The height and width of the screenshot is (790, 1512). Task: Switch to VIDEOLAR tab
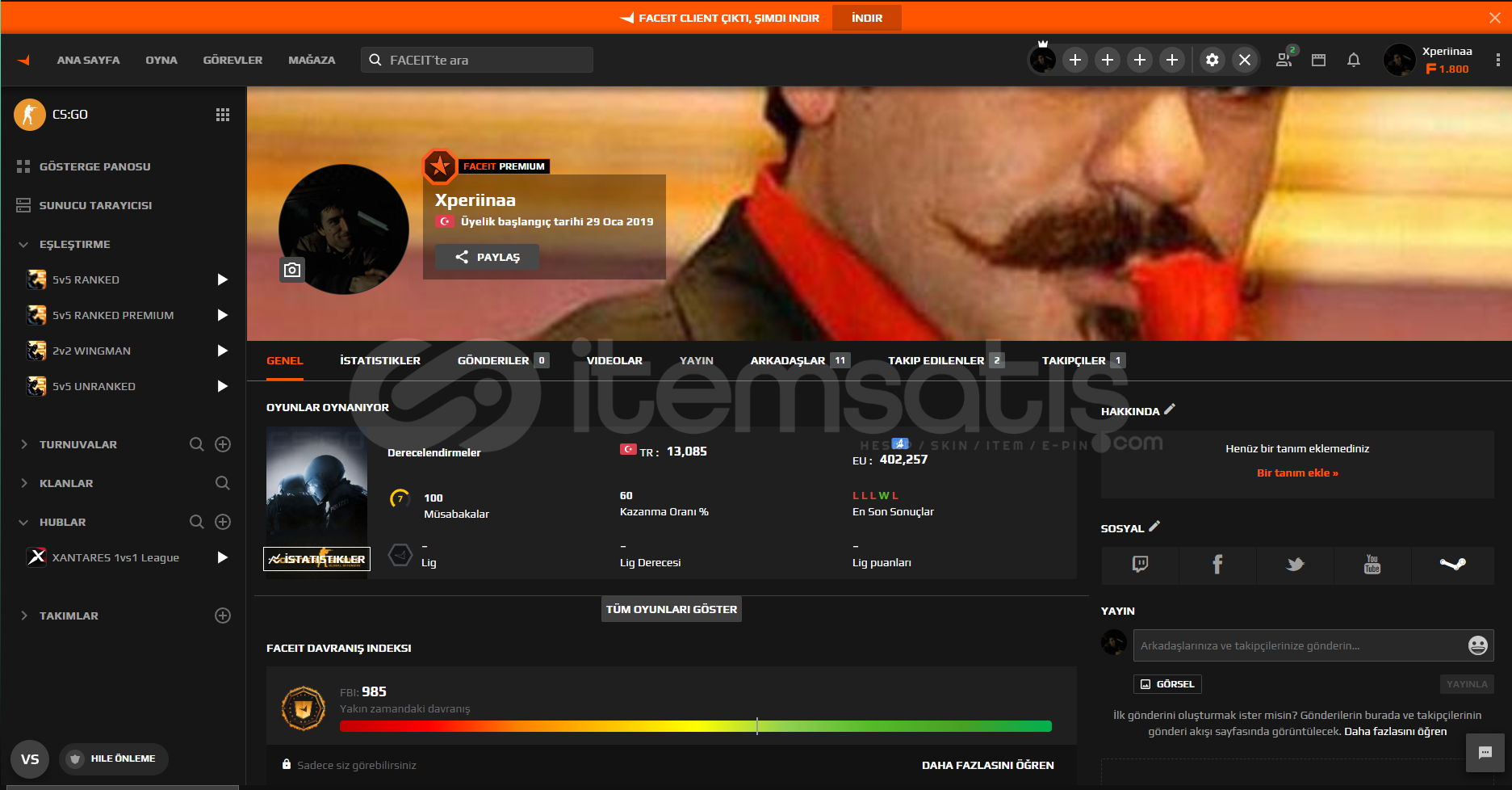coord(614,360)
